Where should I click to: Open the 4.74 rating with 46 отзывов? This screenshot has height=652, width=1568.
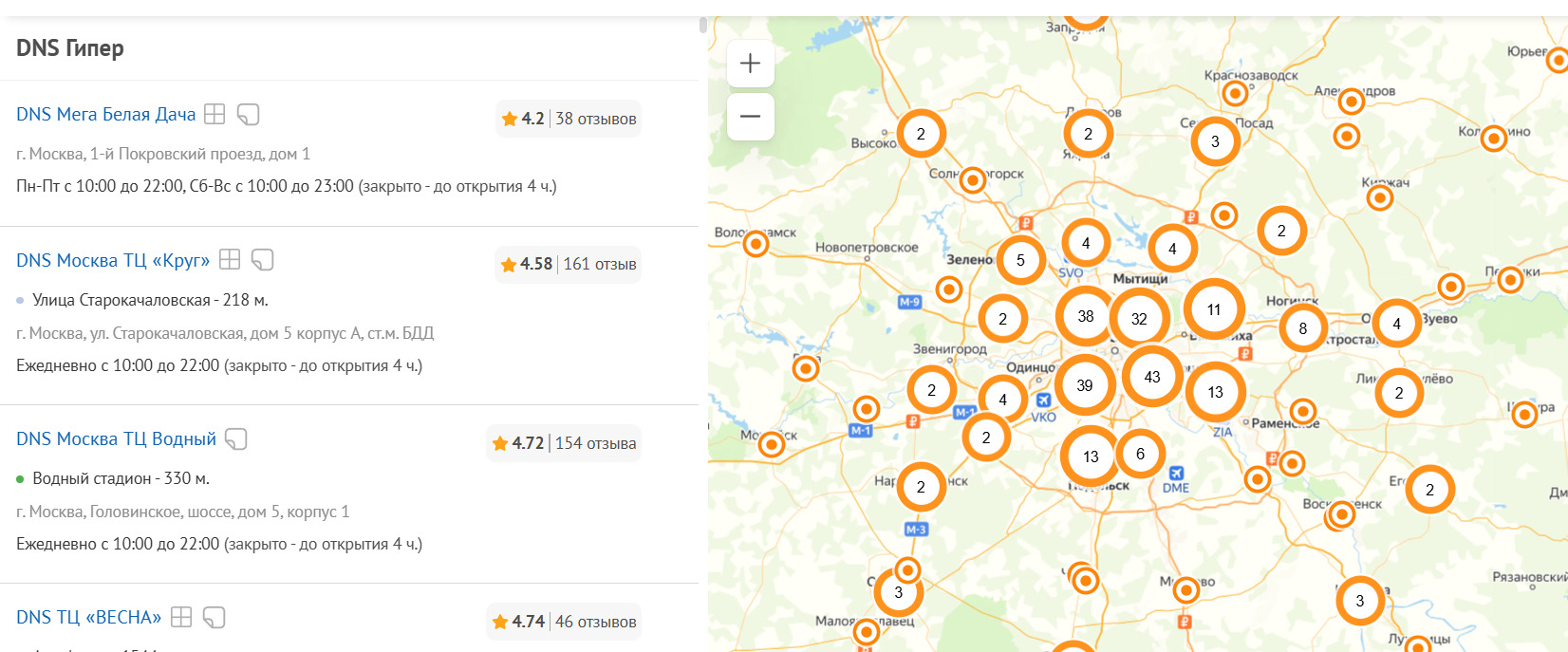(564, 622)
